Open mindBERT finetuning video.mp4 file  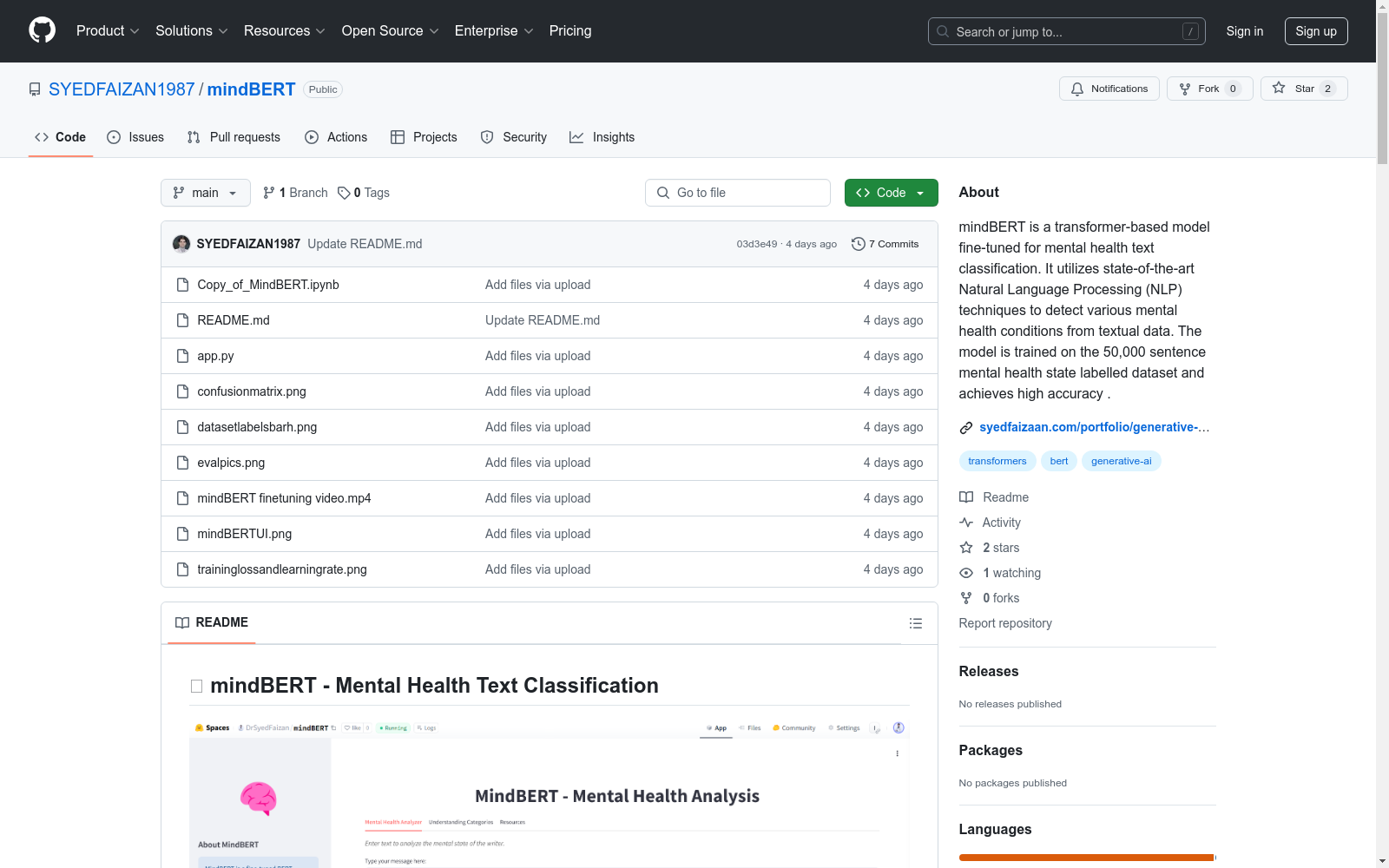pyautogui.click(x=284, y=498)
